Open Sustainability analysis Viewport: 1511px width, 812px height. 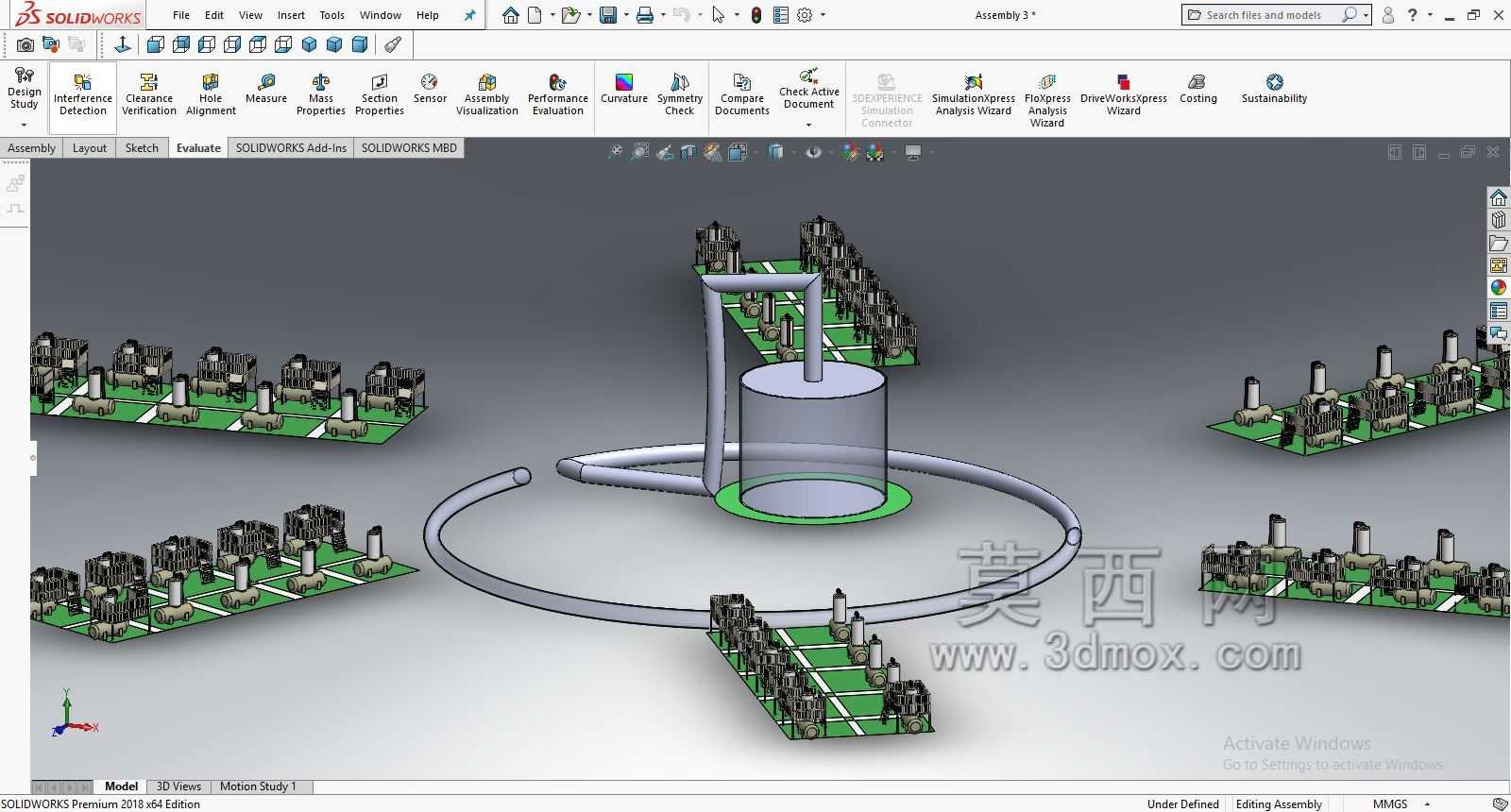coord(1275,89)
